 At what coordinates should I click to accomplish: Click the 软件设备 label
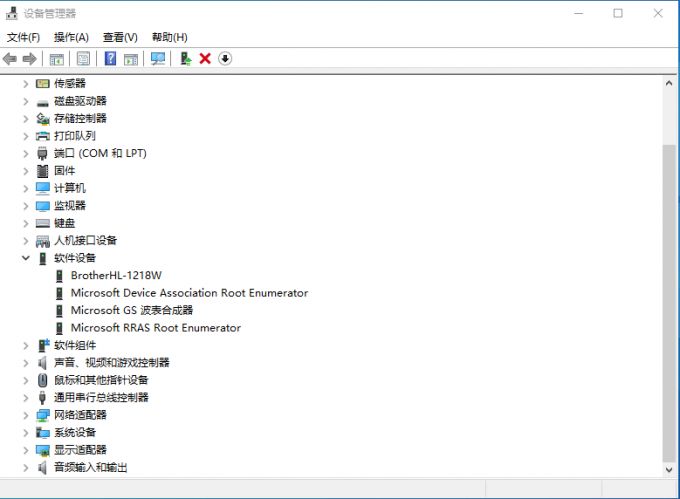pyautogui.click(x=75, y=258)
